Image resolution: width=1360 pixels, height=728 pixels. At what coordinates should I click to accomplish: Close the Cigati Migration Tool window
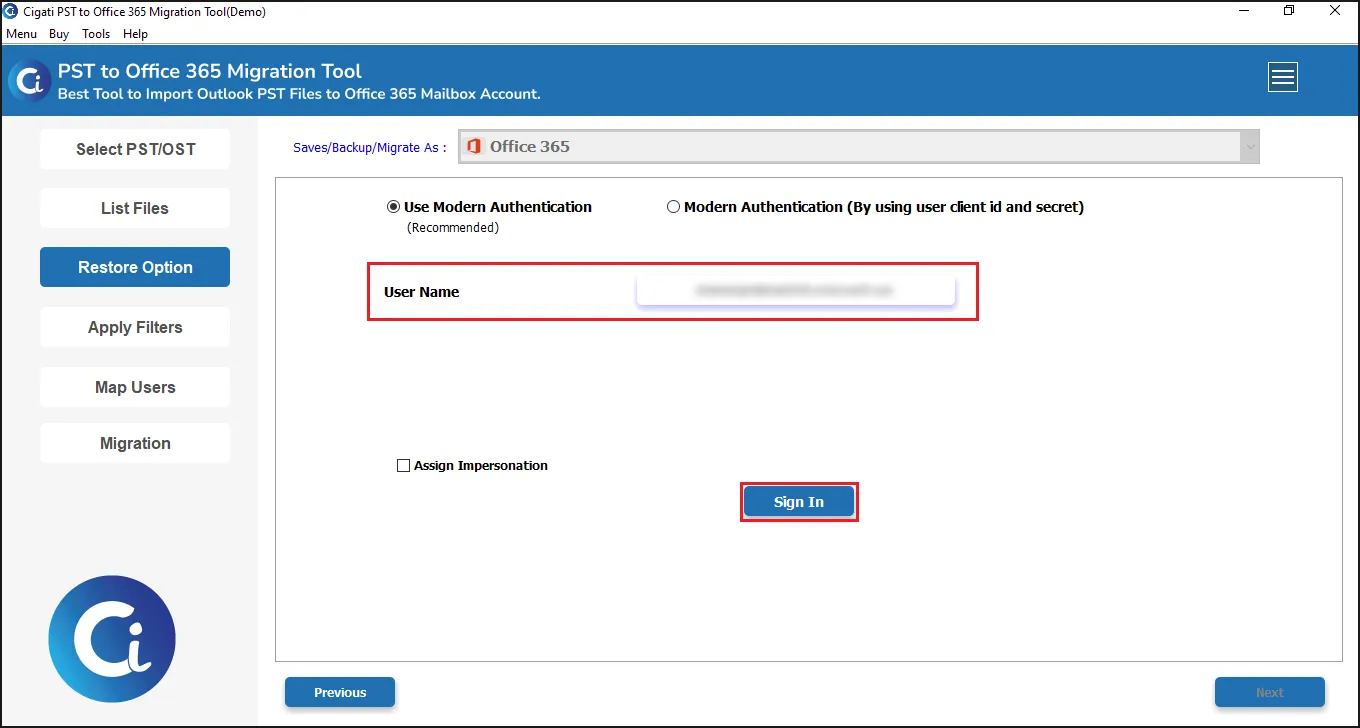tap(1335, 11)
